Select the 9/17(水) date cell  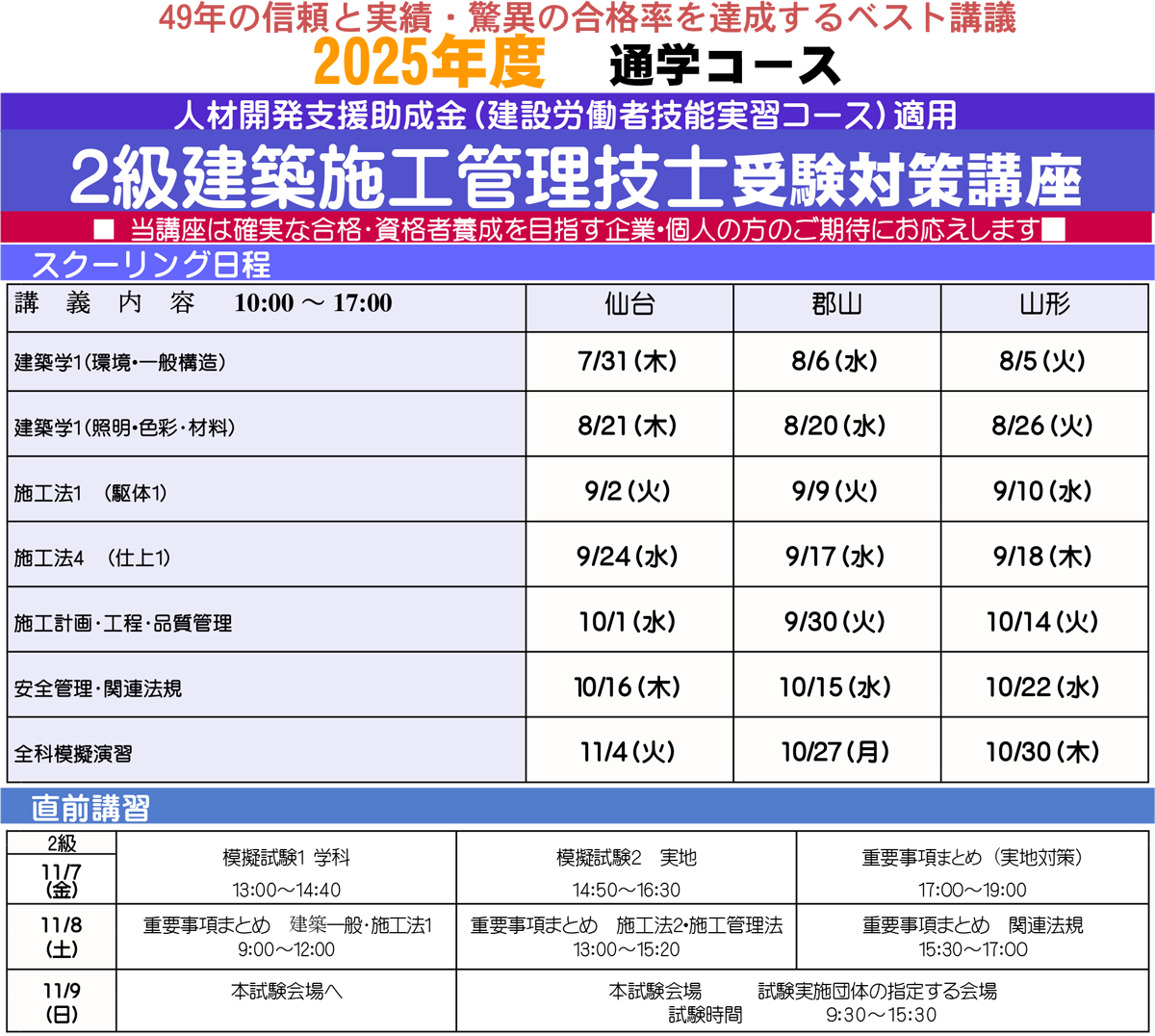click(x=837, y=556)
